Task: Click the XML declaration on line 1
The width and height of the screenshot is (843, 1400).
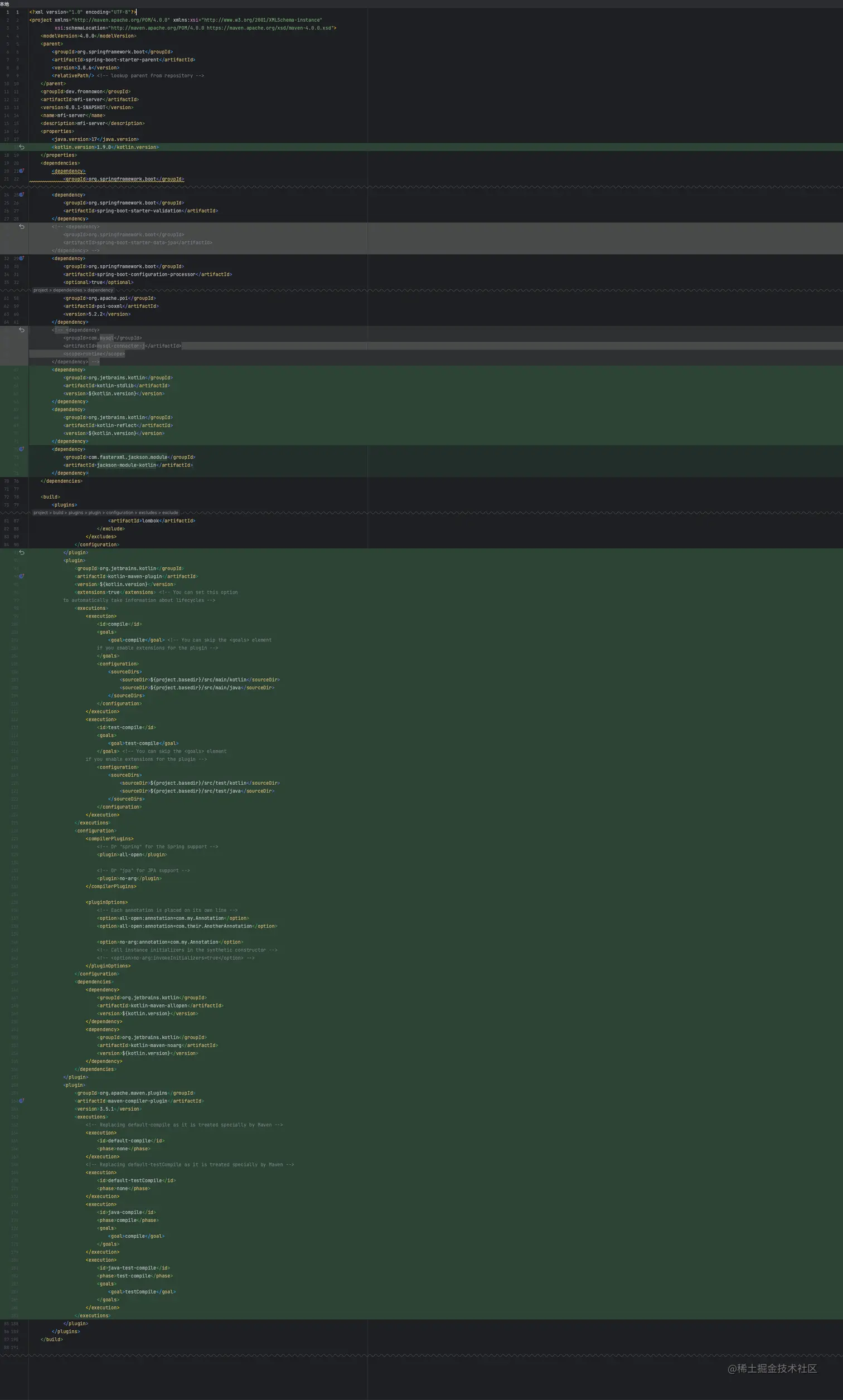Action: [x=83, y=12]
